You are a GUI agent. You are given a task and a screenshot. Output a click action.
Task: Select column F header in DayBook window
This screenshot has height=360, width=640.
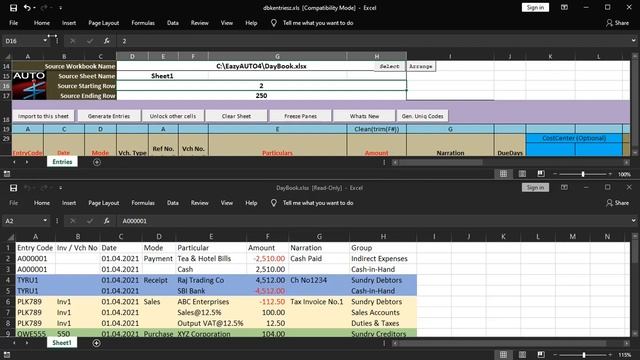pyautogui.click(x=267, y=237)
